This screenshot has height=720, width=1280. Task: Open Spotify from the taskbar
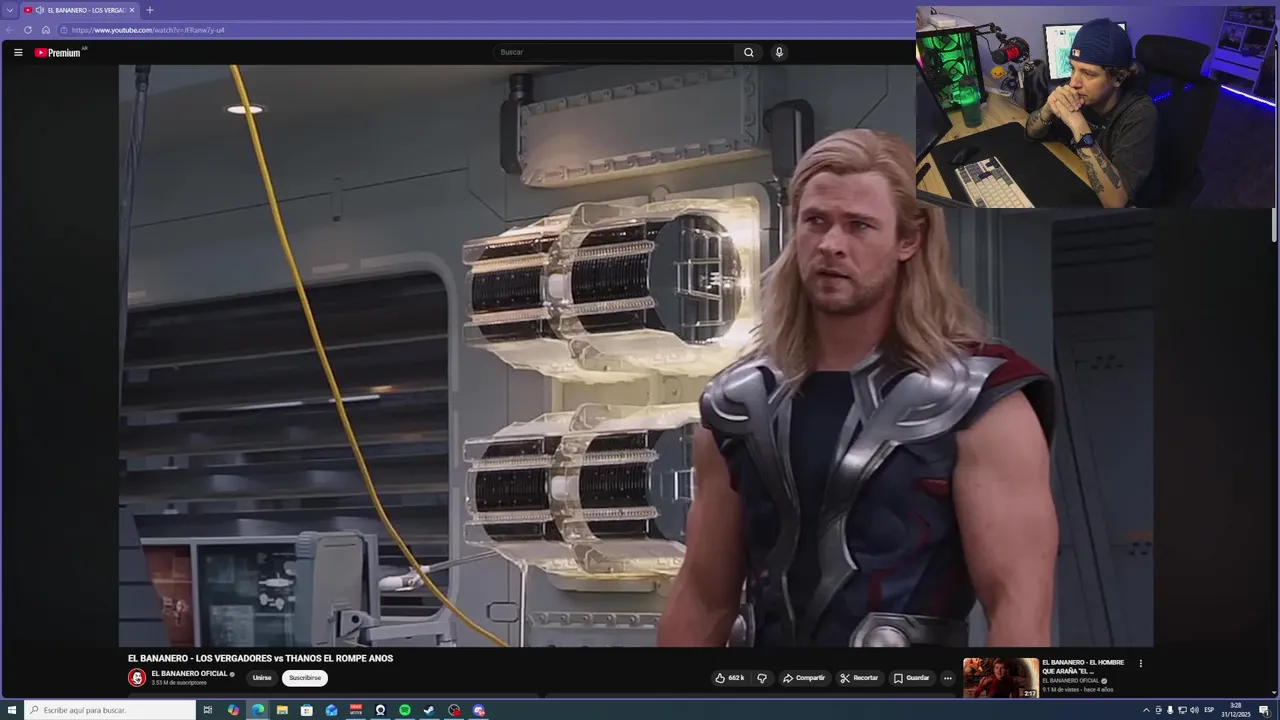click(405, 710)
